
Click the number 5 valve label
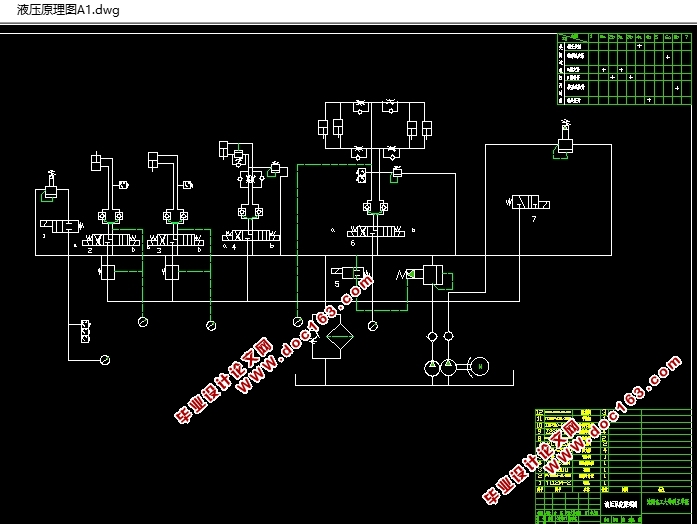337,284
